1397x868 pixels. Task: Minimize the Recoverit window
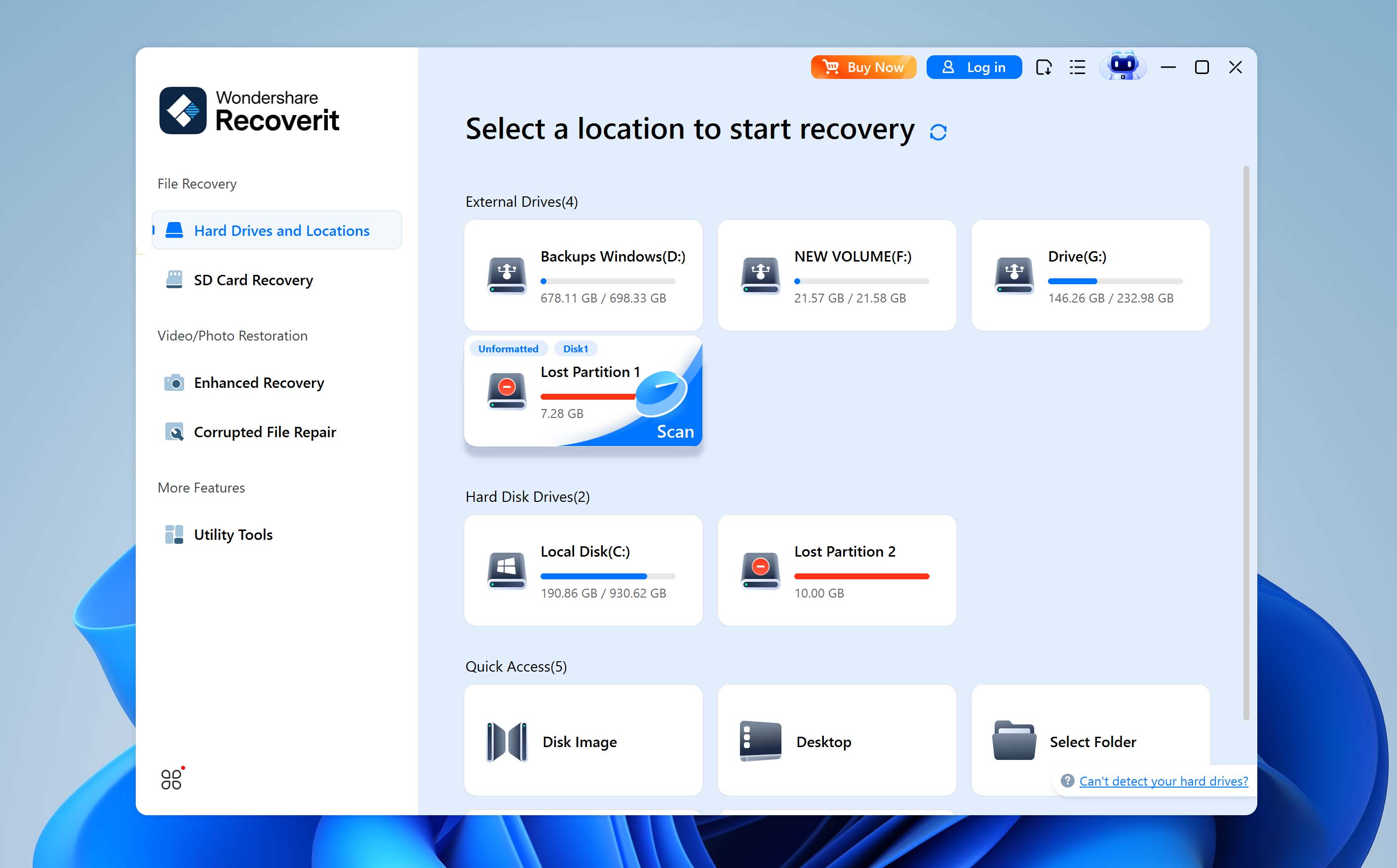1168,67
